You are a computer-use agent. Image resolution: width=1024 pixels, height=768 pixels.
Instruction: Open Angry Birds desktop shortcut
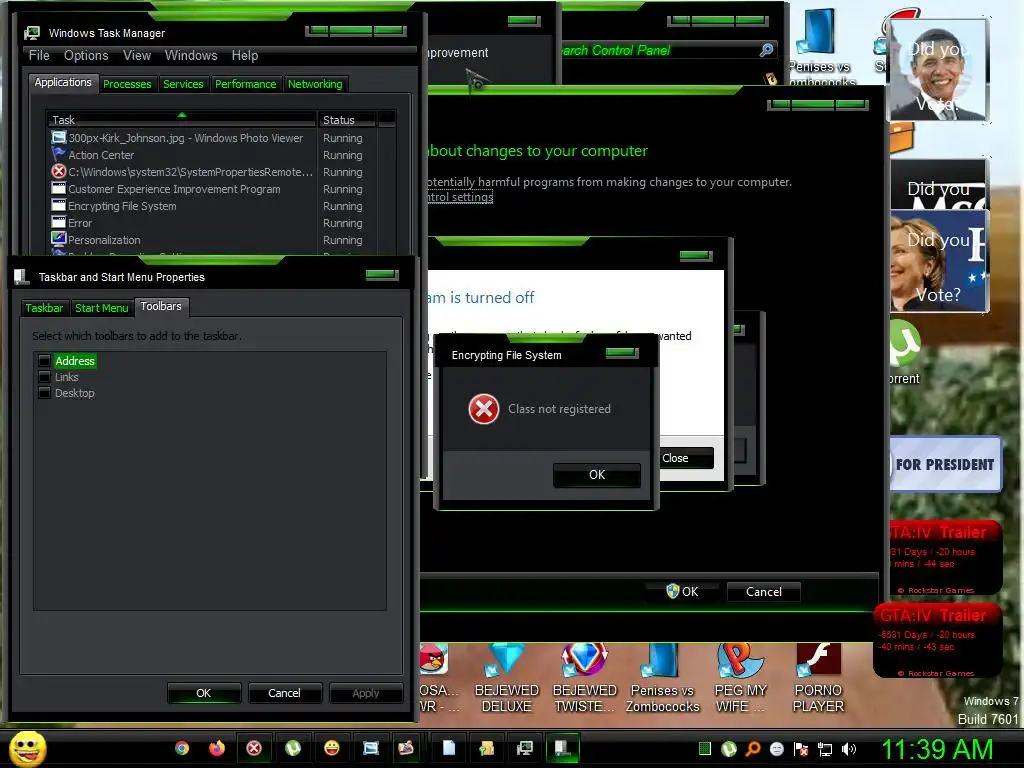click(436, 678)
